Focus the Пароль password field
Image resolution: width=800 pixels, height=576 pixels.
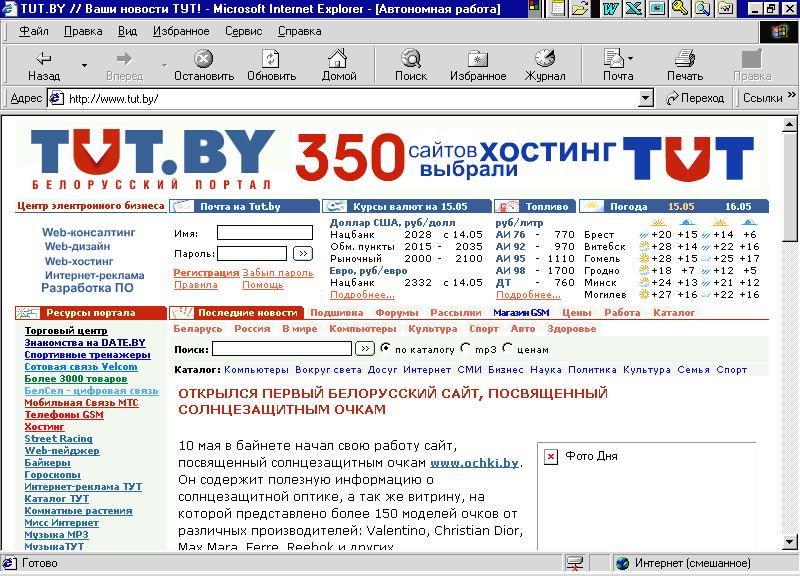(x=252, y=254)
